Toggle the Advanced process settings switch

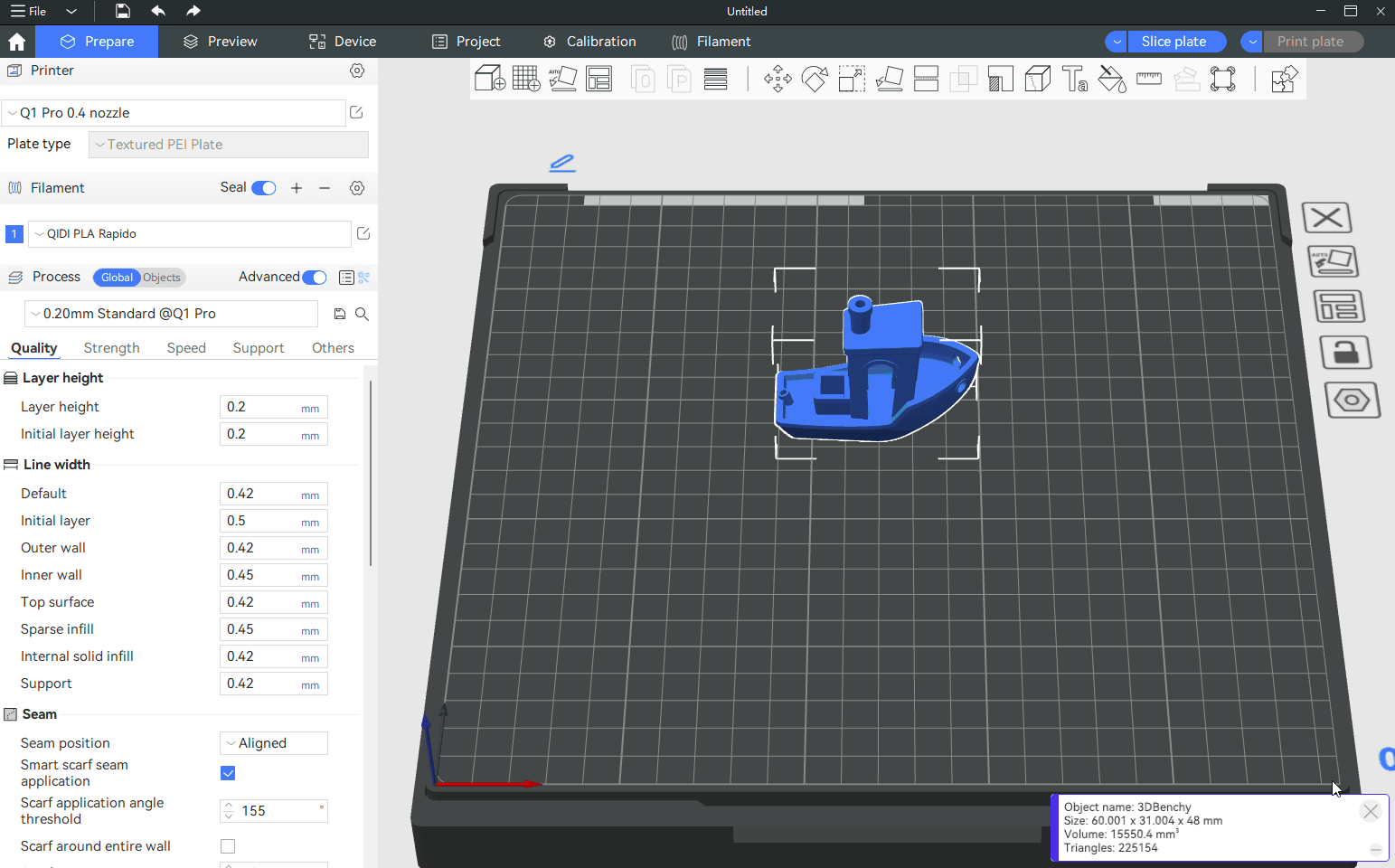315,278
